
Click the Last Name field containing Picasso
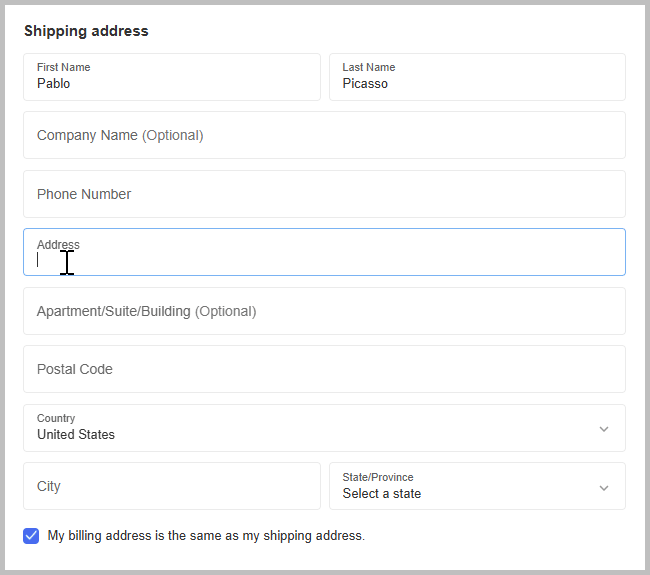tap(477, 77)
